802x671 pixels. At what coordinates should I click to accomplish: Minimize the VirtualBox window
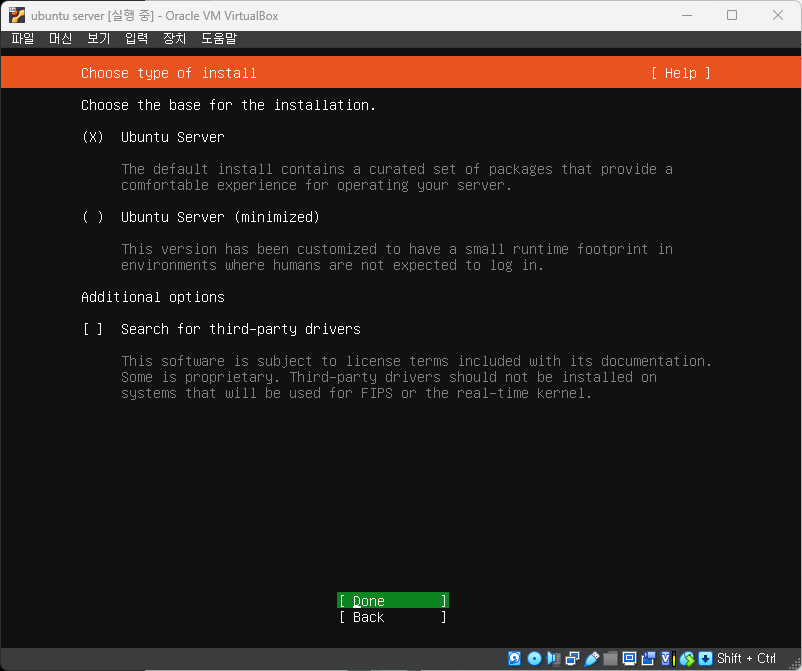pos(687,15)
